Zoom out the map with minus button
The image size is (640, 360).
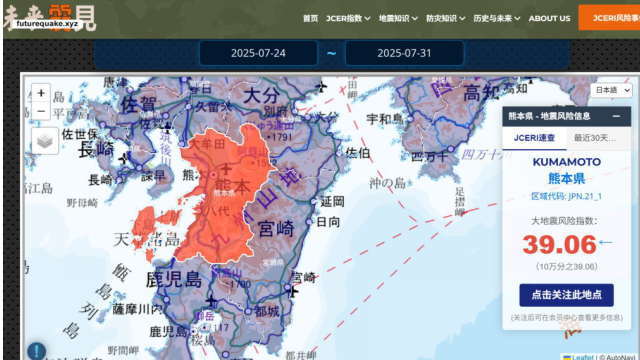coord(41,111)
